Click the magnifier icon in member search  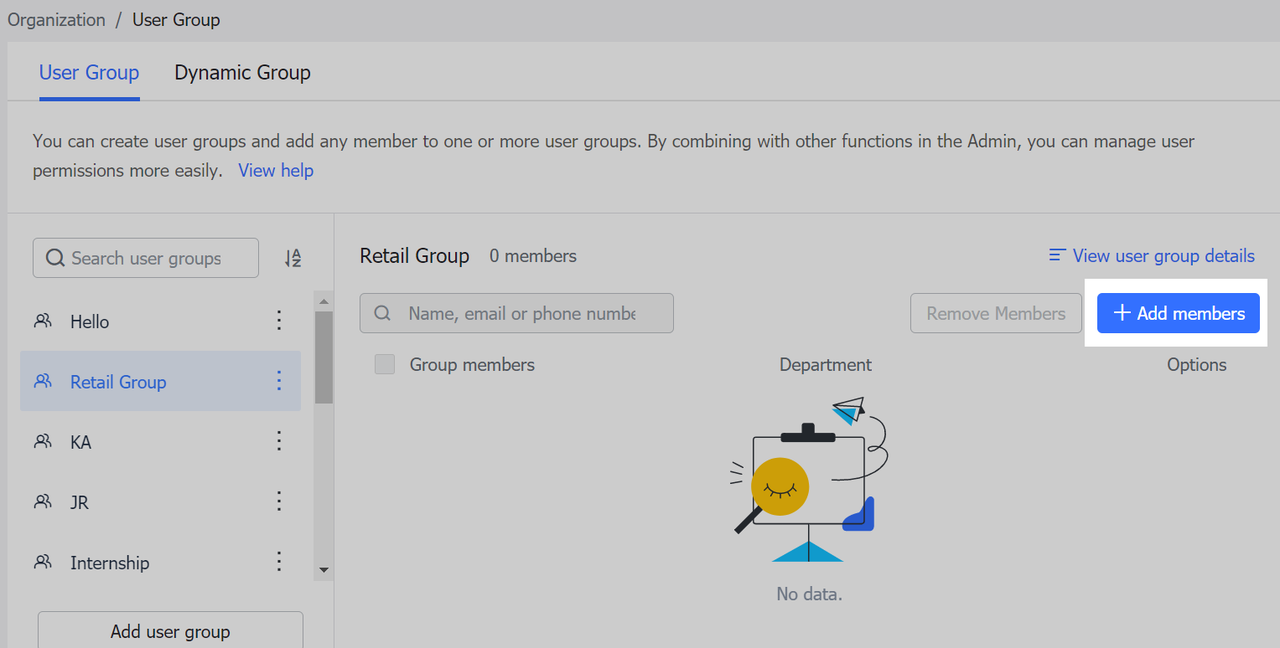[x=382, y=313]
